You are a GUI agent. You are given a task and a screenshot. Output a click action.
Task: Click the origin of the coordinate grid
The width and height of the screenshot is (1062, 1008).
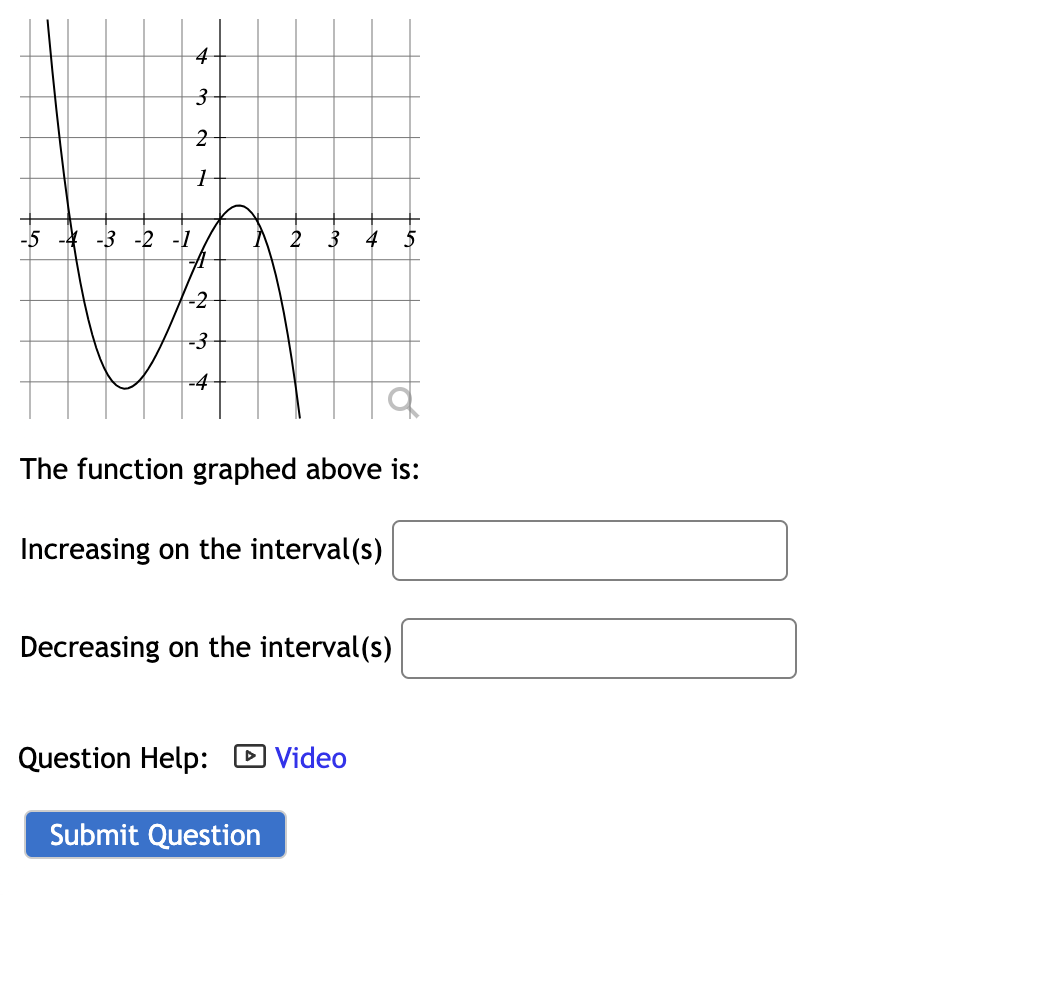click(219, 220)
